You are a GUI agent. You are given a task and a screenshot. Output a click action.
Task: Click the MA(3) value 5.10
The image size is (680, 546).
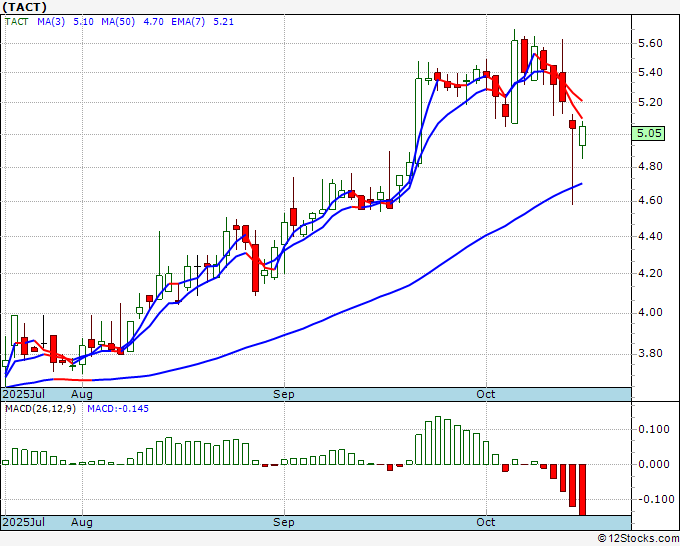pos(83,22)
